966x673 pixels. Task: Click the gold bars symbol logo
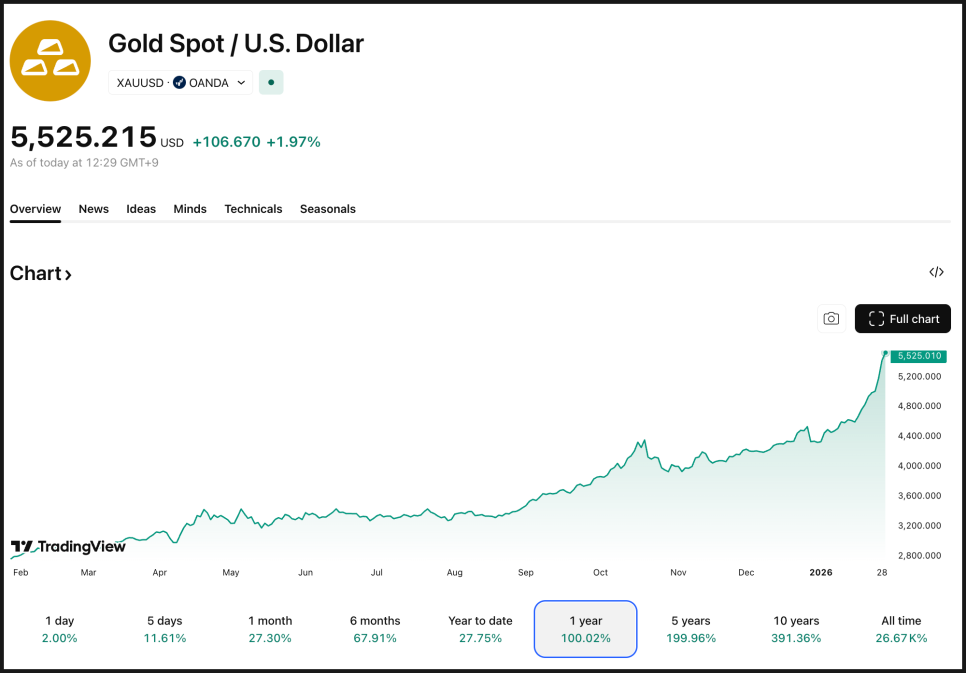50,60
